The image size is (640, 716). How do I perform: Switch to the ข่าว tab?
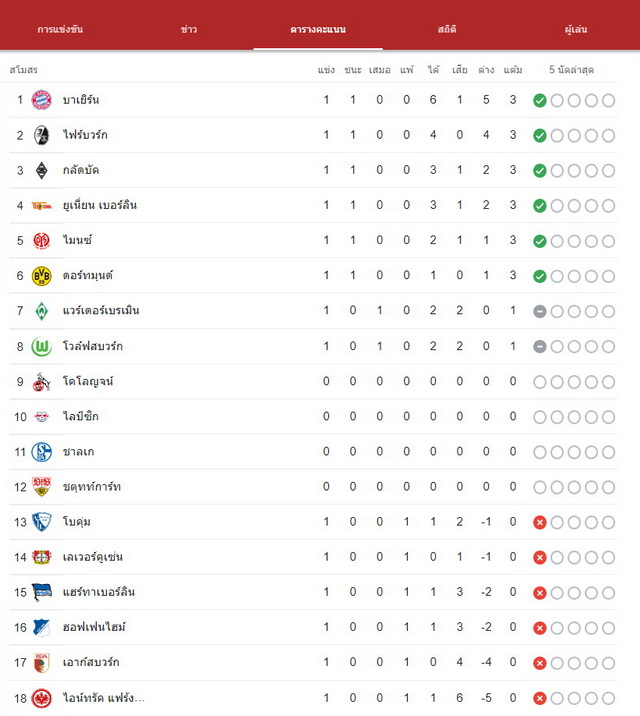pyautogui.click(x=189, y=29)
